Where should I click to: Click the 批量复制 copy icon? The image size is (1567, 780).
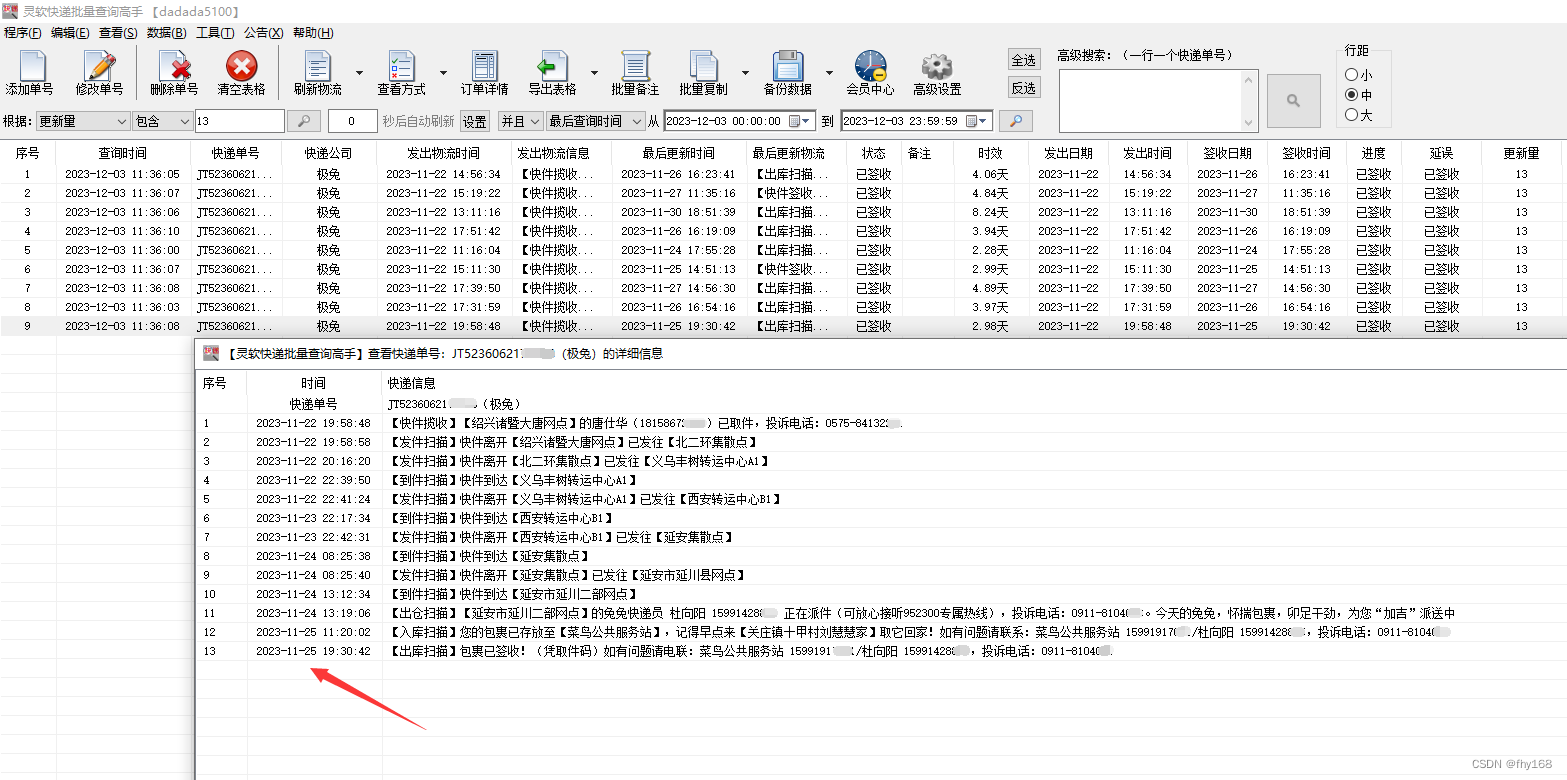click(703, 67)
